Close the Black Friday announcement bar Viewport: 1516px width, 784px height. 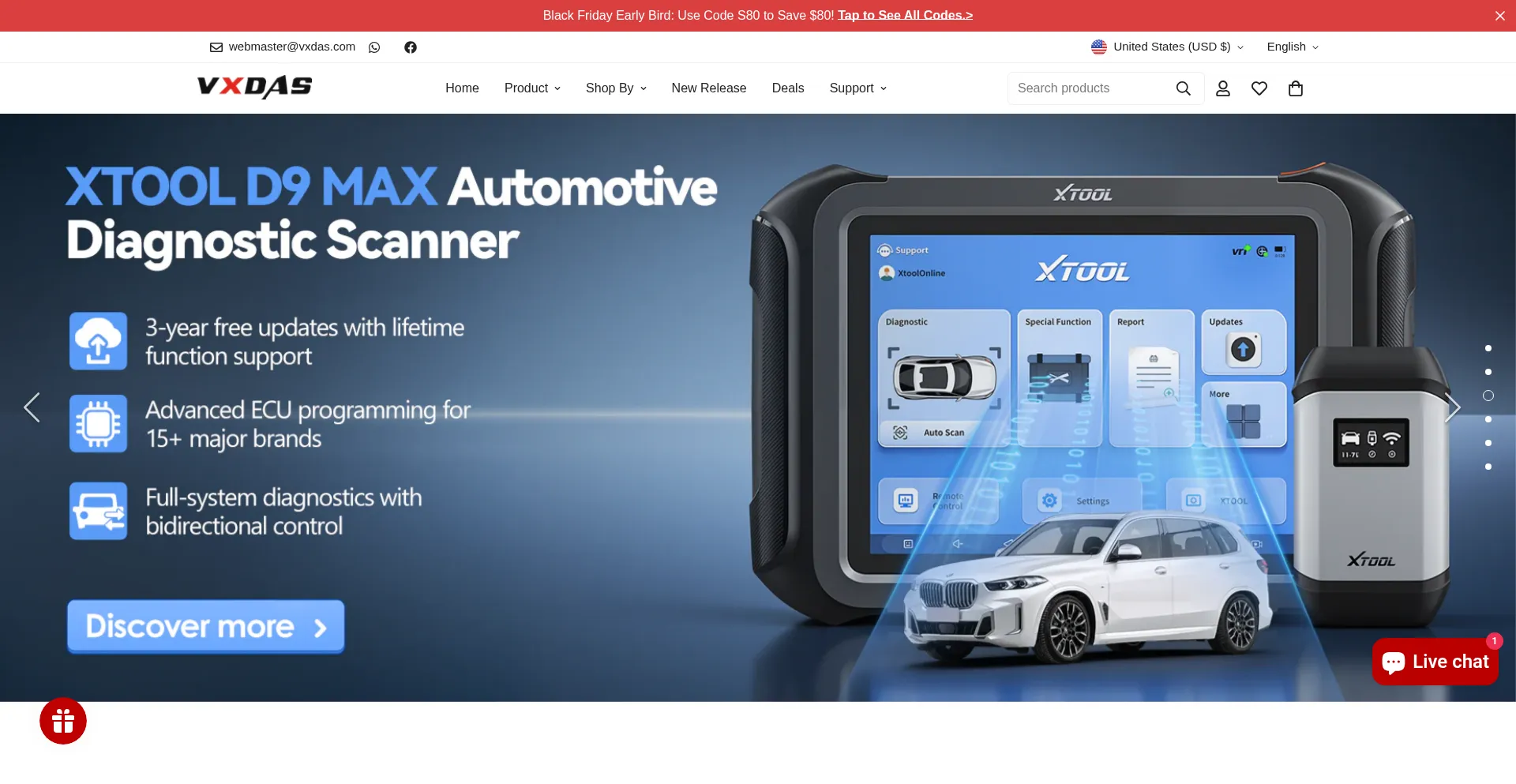(x=1499, y=16)
